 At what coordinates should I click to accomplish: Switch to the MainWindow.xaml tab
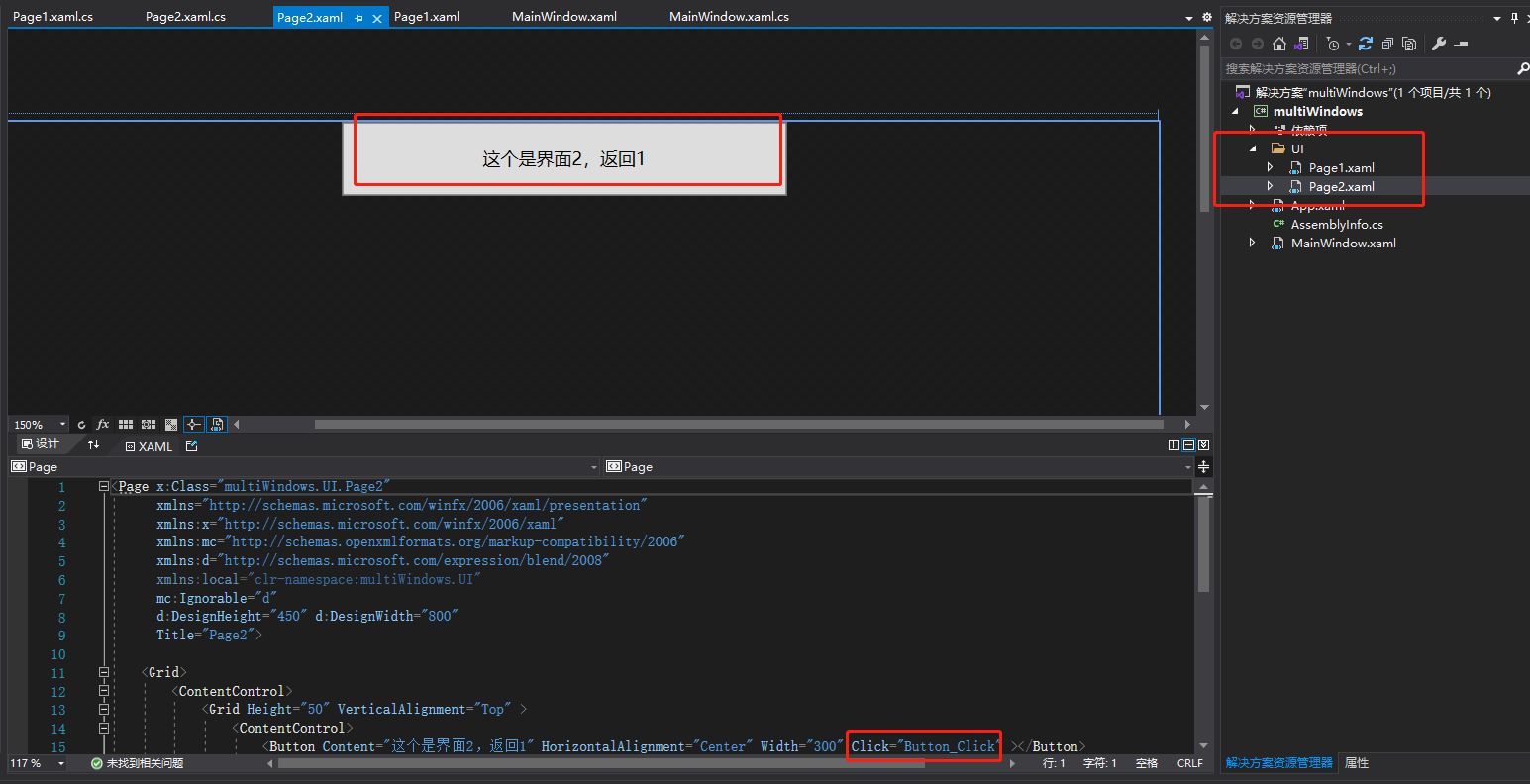[x=564, y=16]
